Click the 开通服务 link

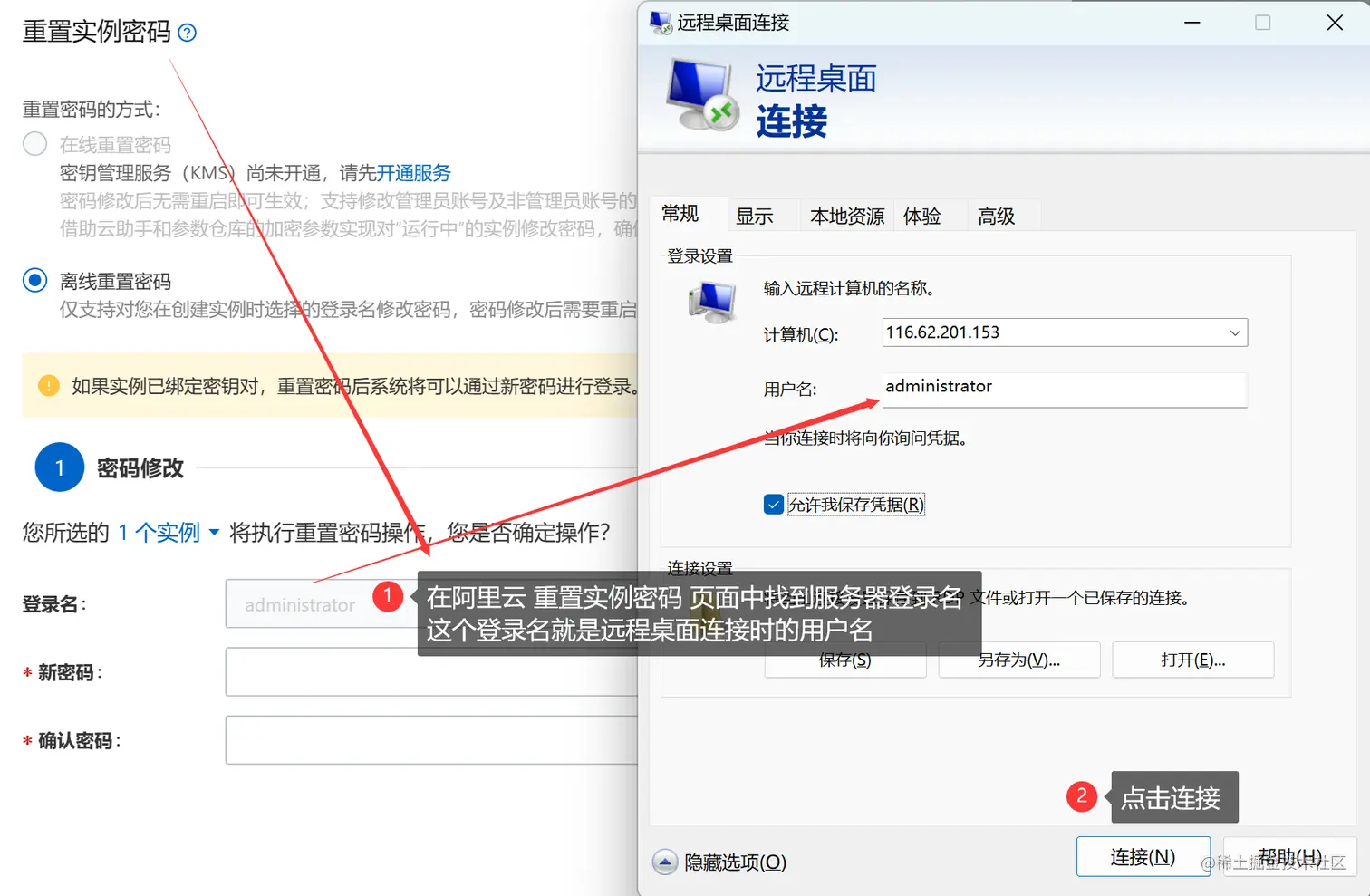point(413,173)
